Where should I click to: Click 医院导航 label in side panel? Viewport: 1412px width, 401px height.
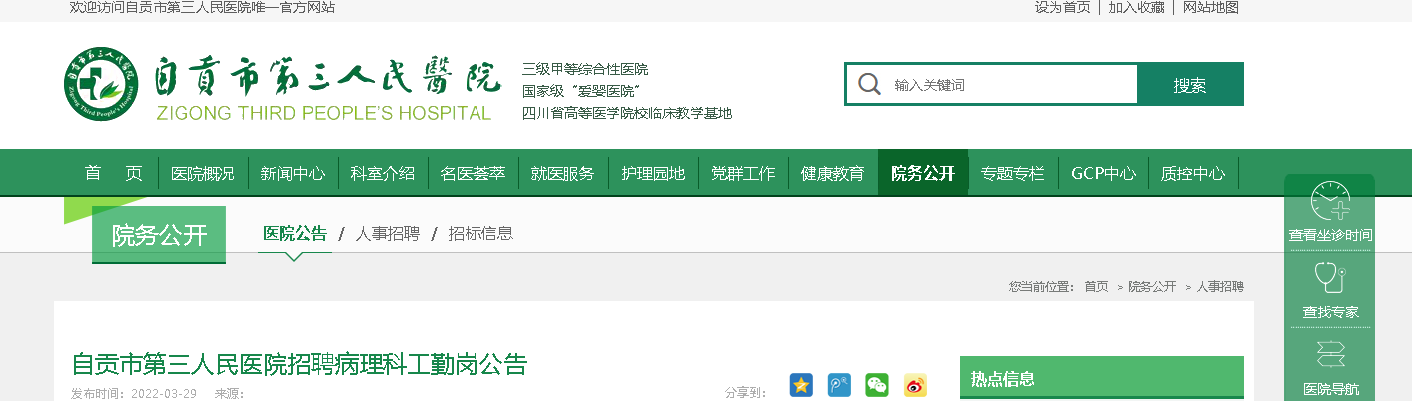[x=1330, y=389]
